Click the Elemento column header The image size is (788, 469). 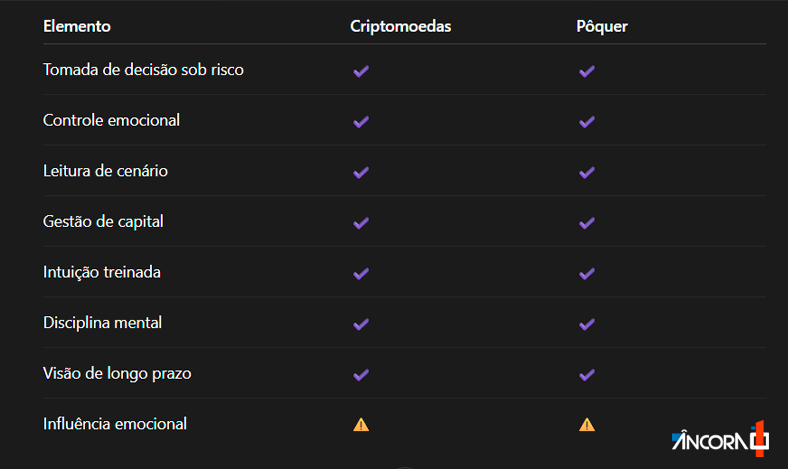pos(77,26)
